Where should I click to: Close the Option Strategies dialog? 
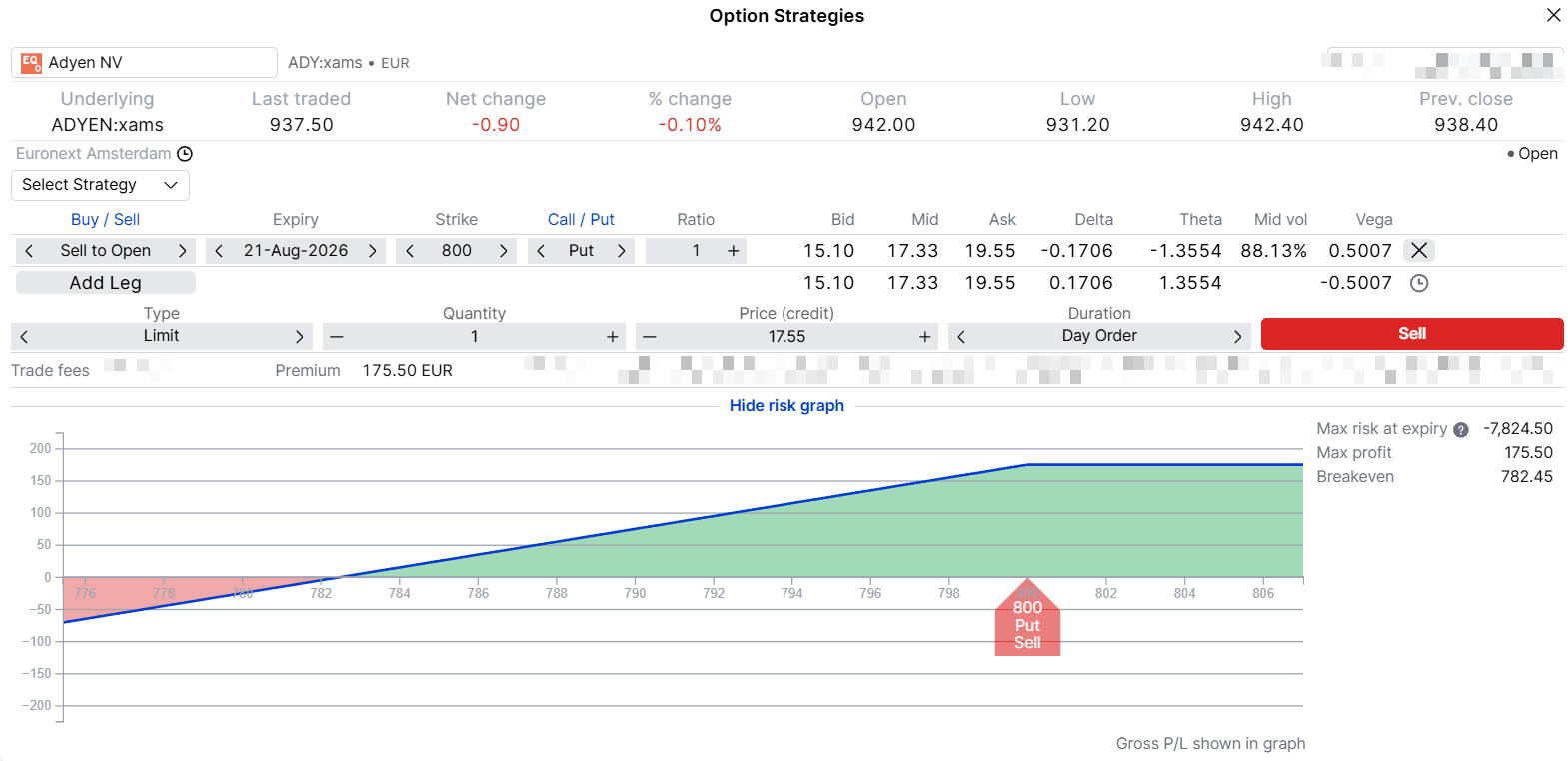tap(1553, 15)
